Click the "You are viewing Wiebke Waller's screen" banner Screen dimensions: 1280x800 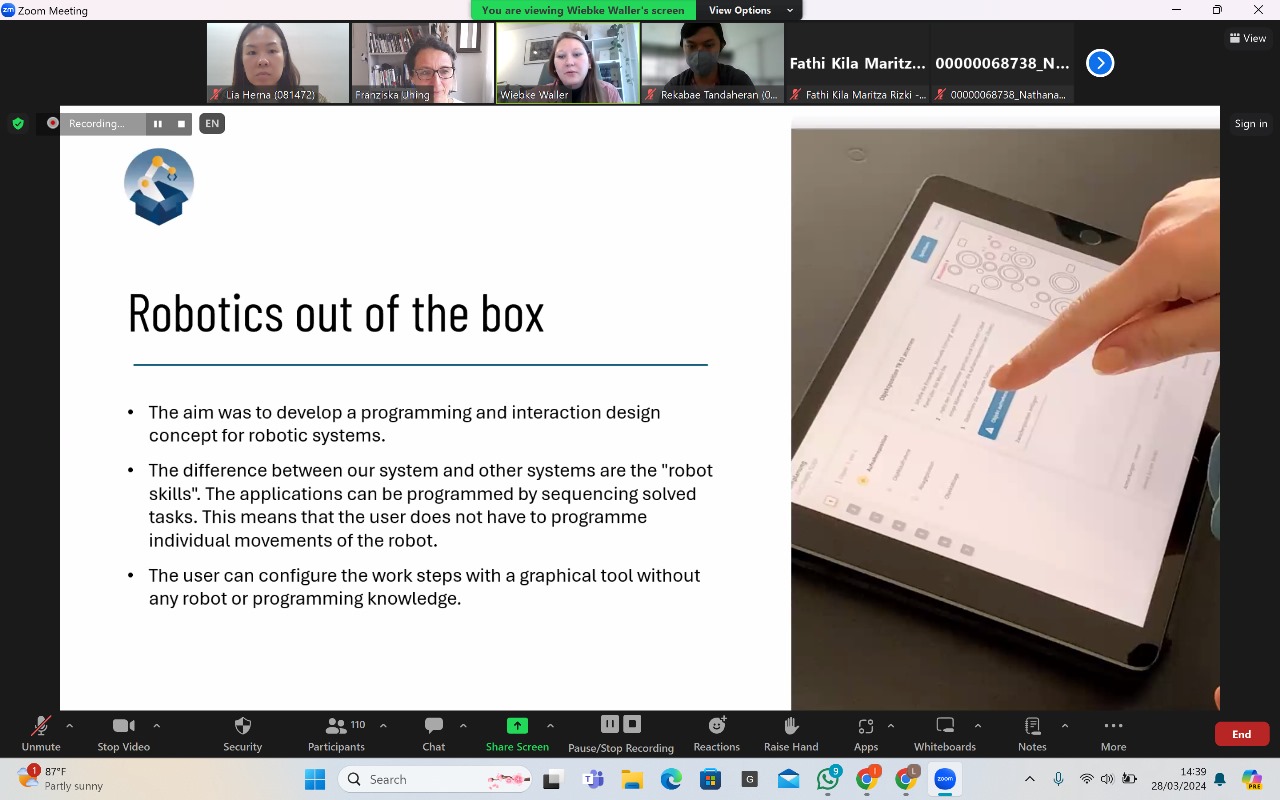point(583,10)
